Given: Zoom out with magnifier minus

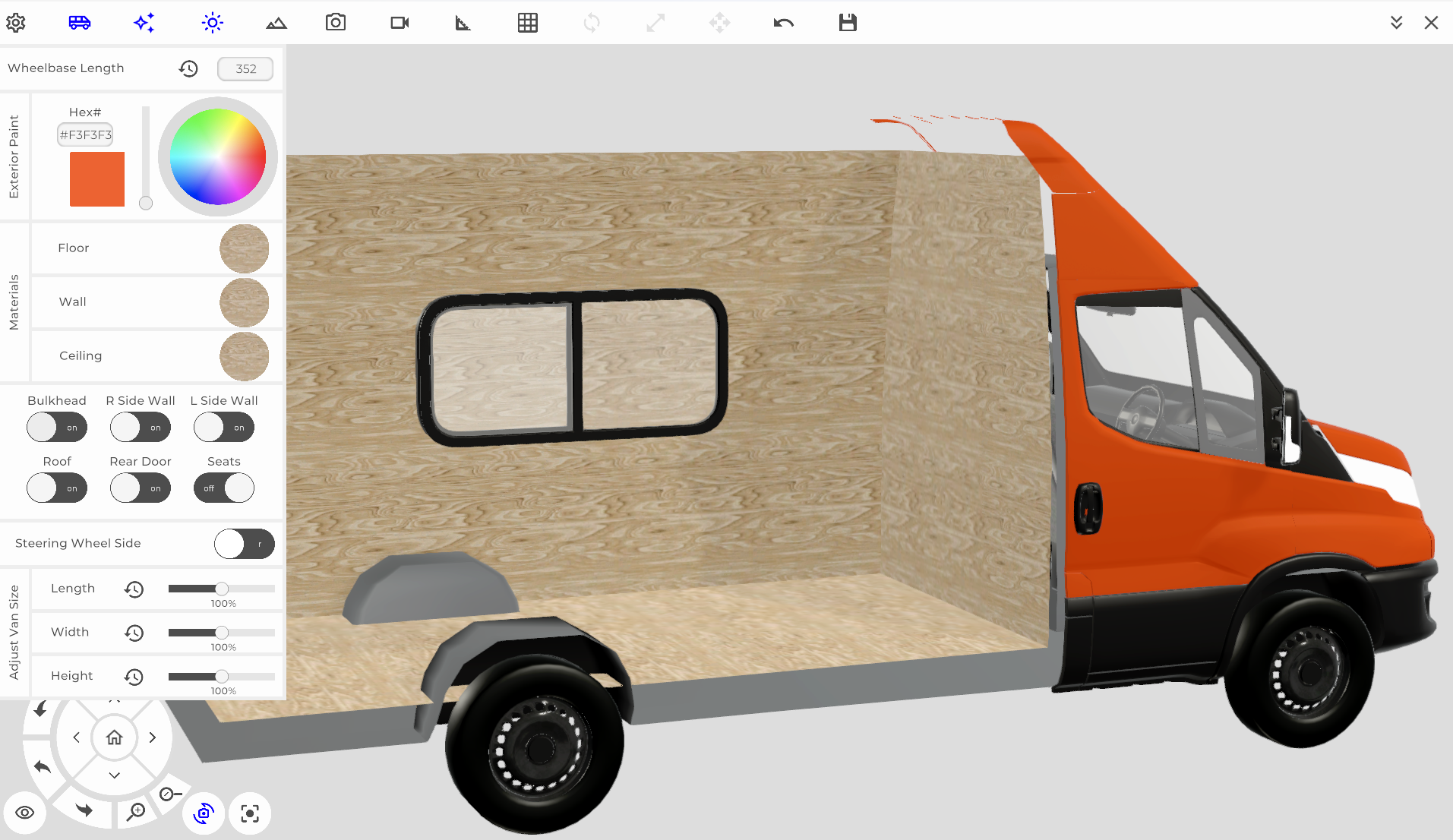Looking at the screenshot, I should [x=170, y=794].
